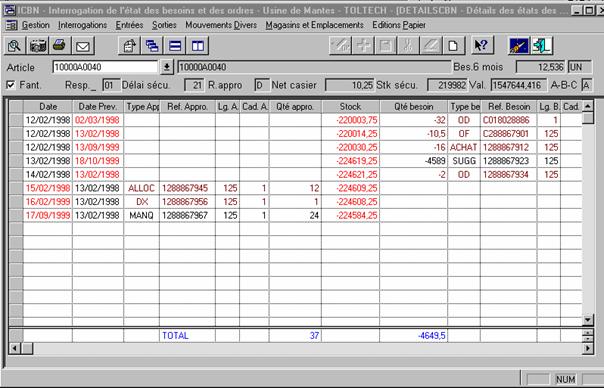Click the Article input field
This screenshot has width=604, height=388.
point(105,67)
